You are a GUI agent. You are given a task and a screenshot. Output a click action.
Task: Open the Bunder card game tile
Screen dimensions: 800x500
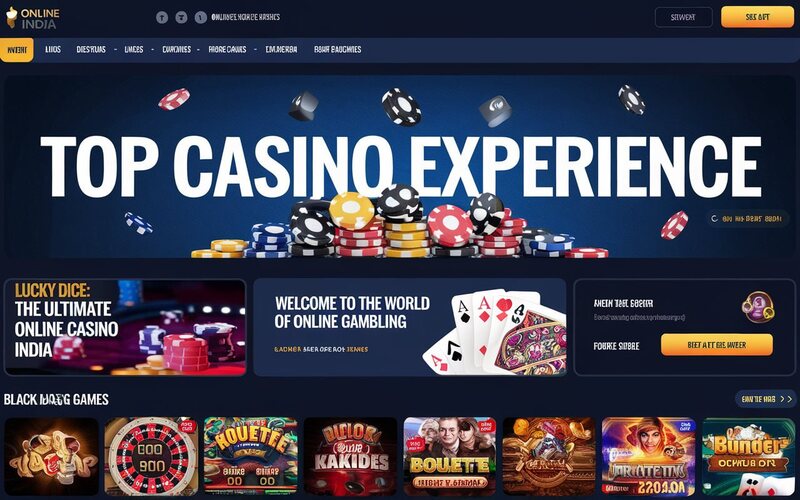pos(748,456)
